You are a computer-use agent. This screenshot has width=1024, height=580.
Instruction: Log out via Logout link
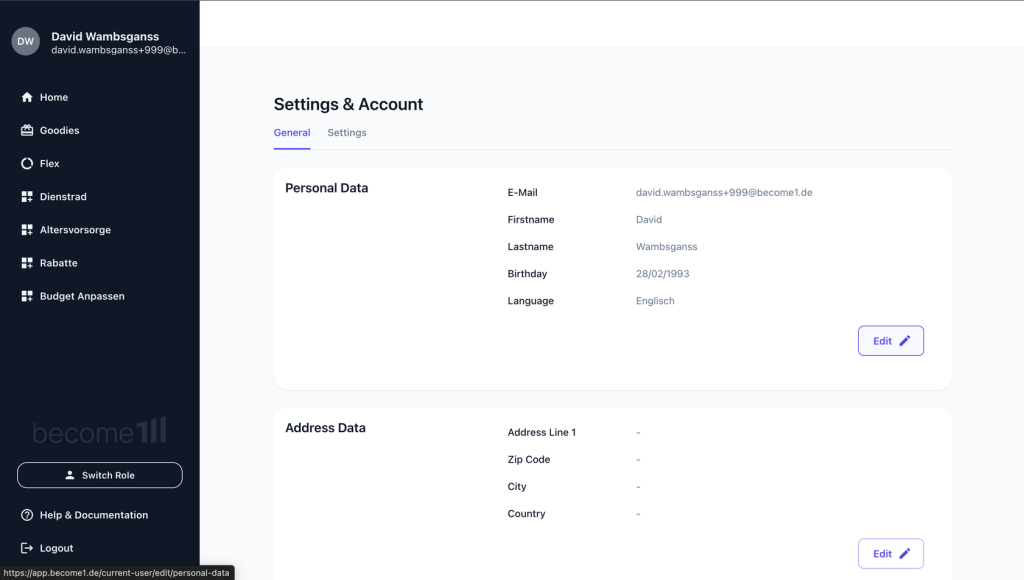(56, 548)
